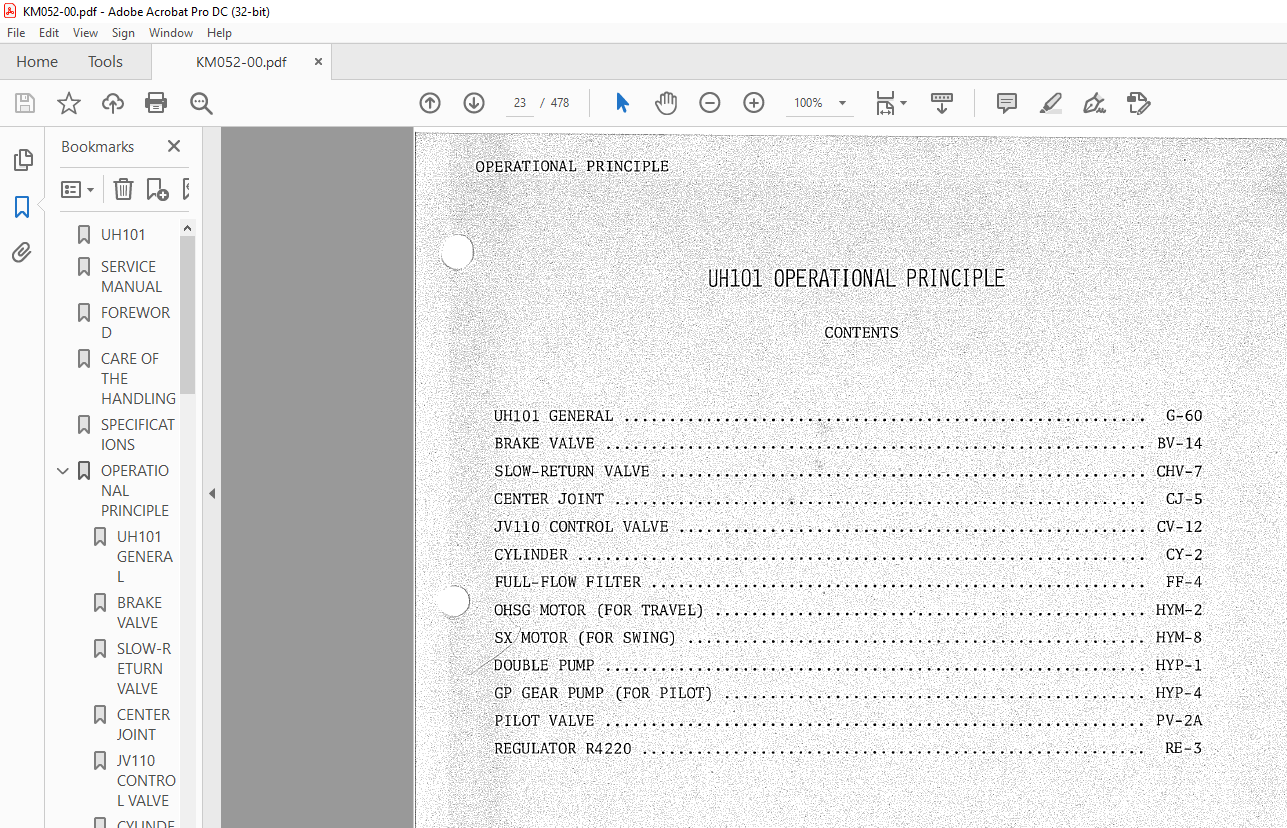The height and width of the screenshot is (828, 1287).
Task: Open the zoom level dropdown
Action: point(842,103)
